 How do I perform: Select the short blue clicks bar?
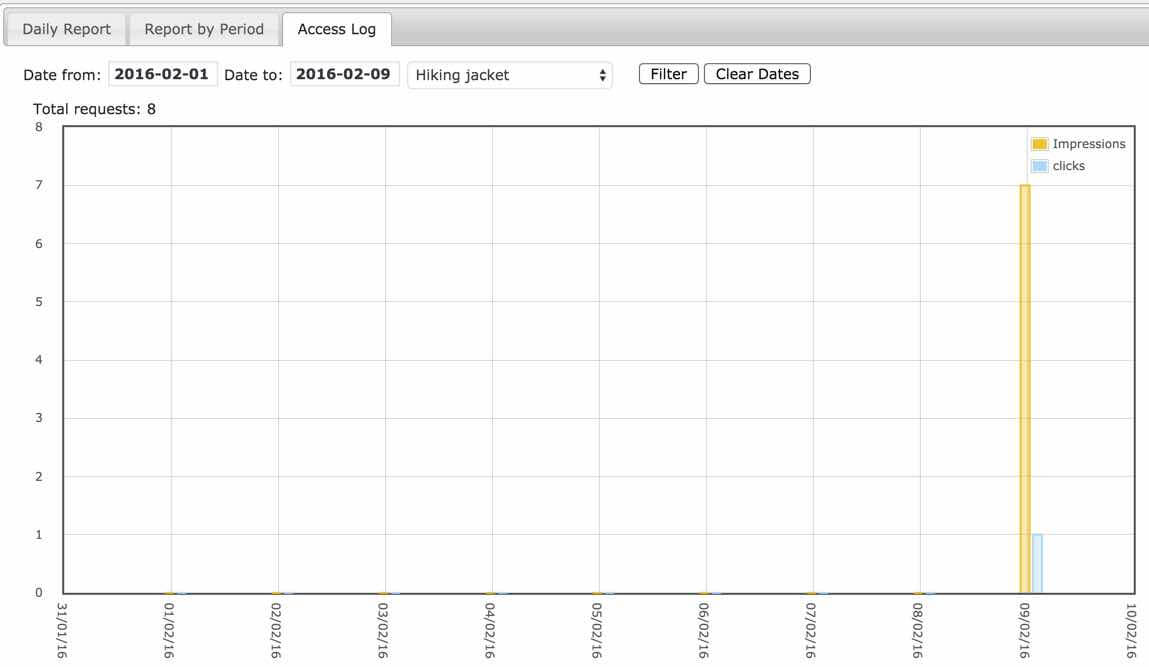click(1037, 563)
